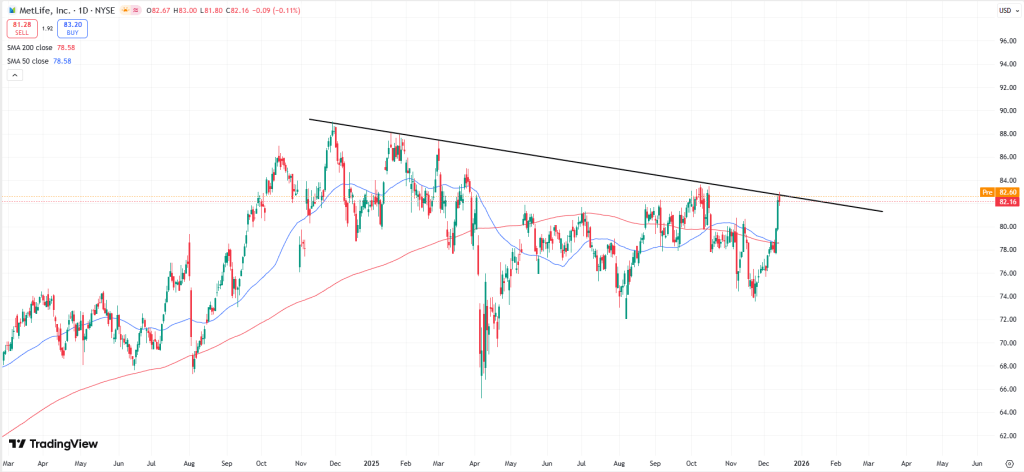
Task: Open chart settings gear in bottom-right corner
Action: [x=1008, y=463]
